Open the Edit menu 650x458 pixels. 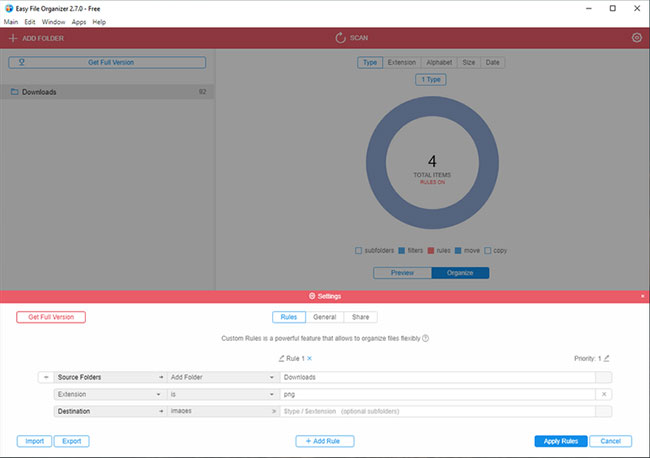[x=30, y=22]
